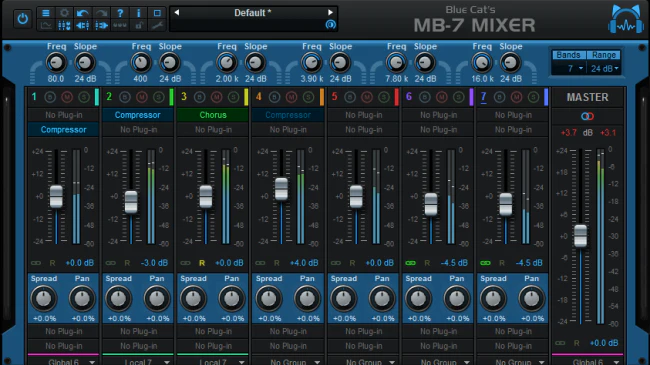The width and height of the screenshot is (650, 365).
Task: Select the previous preset arrow
Action: (177, 12)
